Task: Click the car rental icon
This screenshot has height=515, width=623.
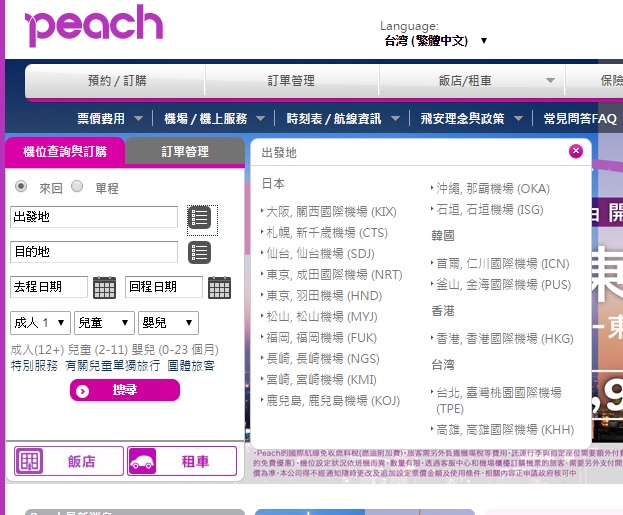Action: (142, 461)
